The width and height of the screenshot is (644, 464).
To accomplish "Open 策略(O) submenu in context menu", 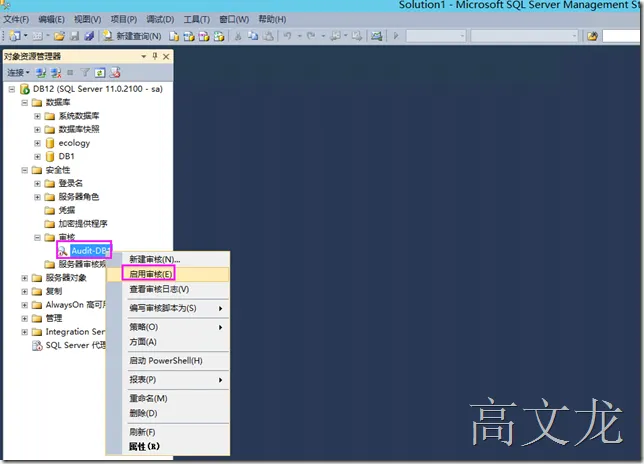I will [x=168, y=327].
